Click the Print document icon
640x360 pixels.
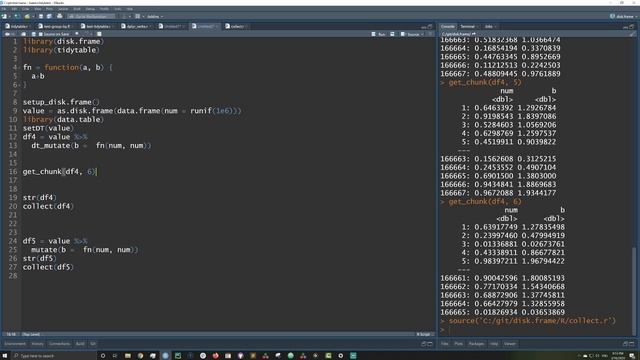60,16
